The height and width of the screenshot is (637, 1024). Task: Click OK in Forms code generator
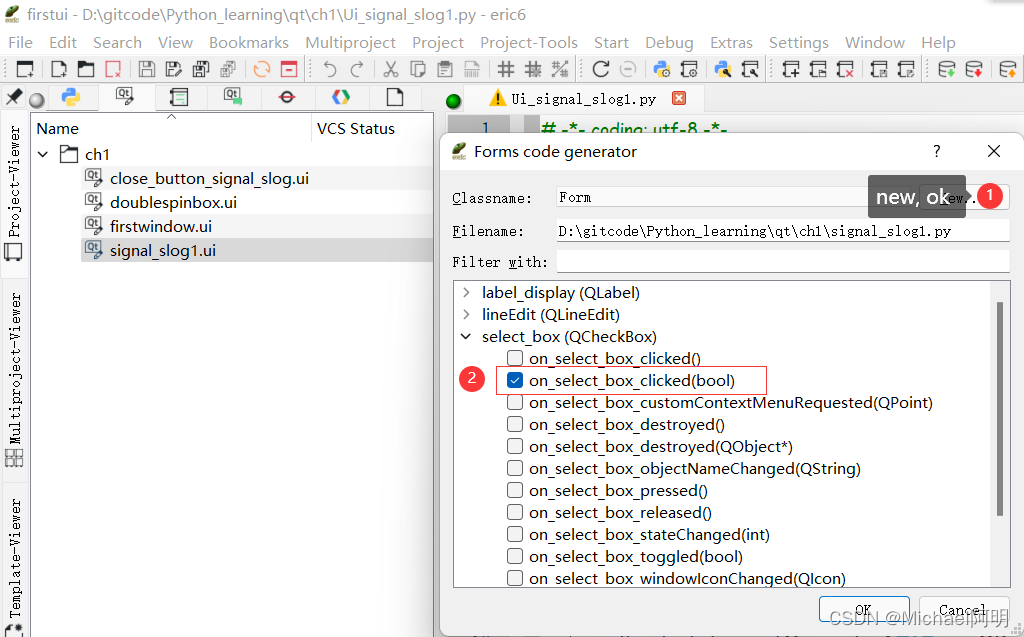863,610
